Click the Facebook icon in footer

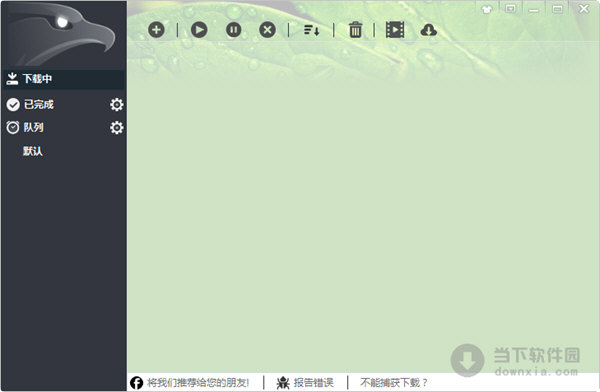point(136,382)
